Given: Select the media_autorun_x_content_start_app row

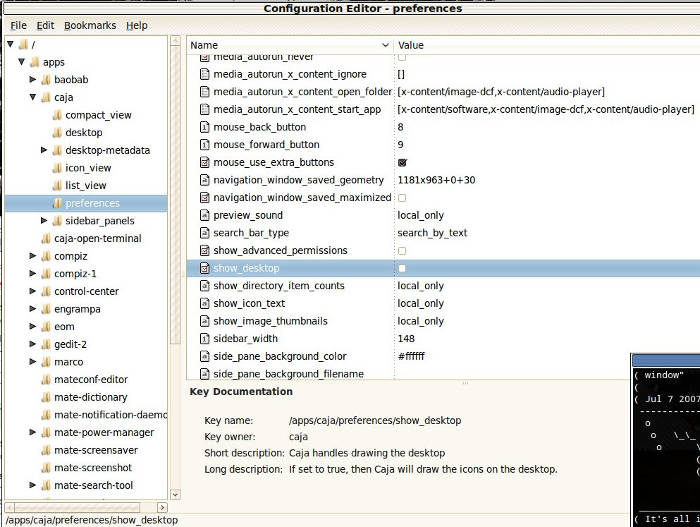Looking at the screenshot, I should click(443, 109).
